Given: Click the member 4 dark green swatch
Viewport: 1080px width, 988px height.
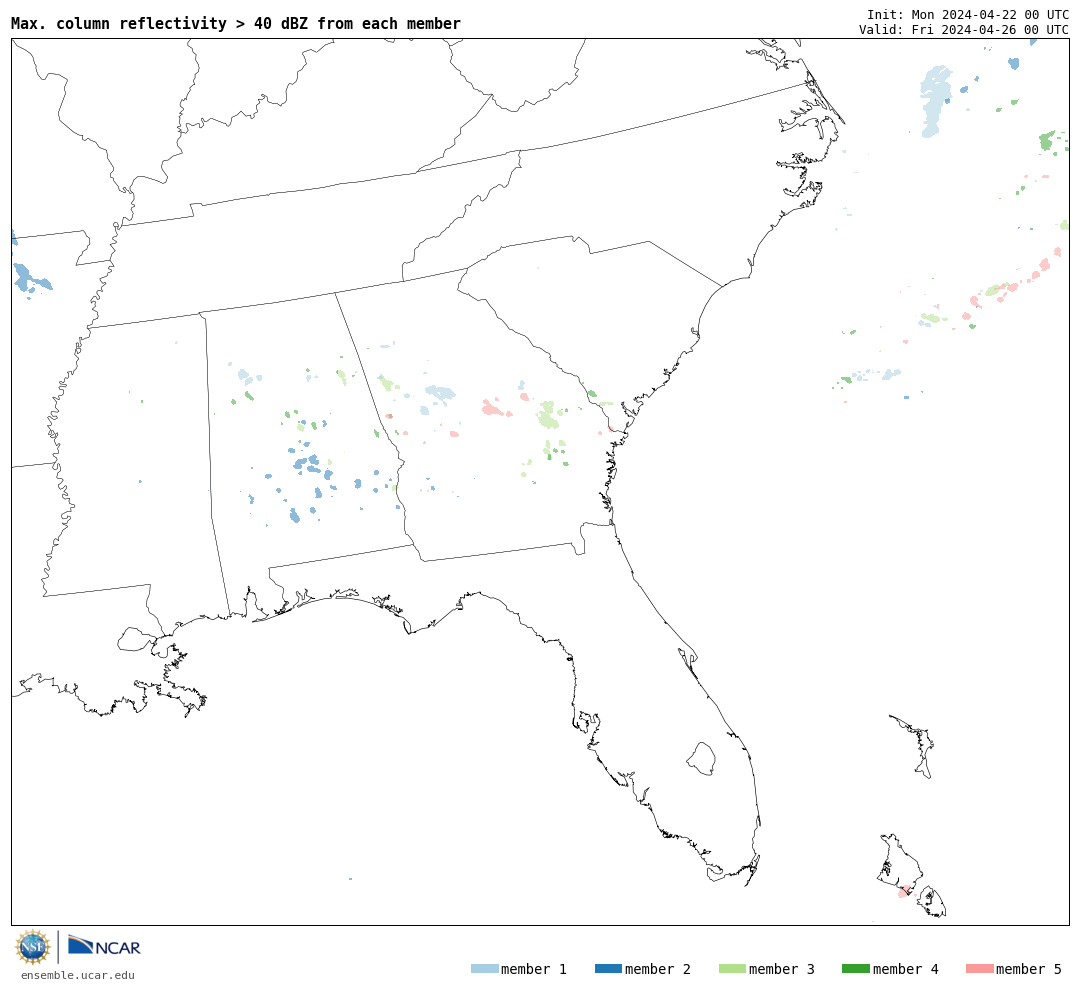Looking at the screenshot, I should click(855, 969).
